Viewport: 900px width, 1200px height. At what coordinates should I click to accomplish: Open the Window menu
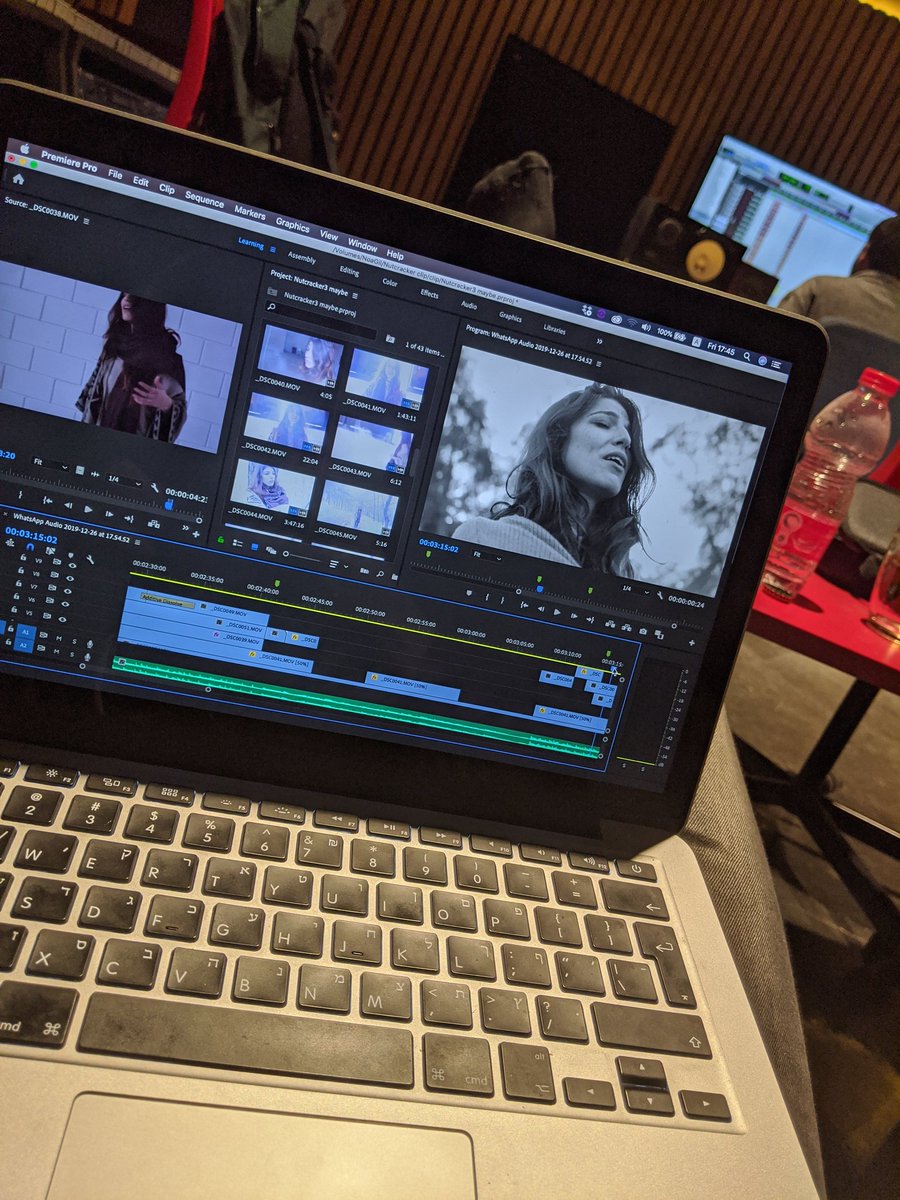(x=362, y=245)
